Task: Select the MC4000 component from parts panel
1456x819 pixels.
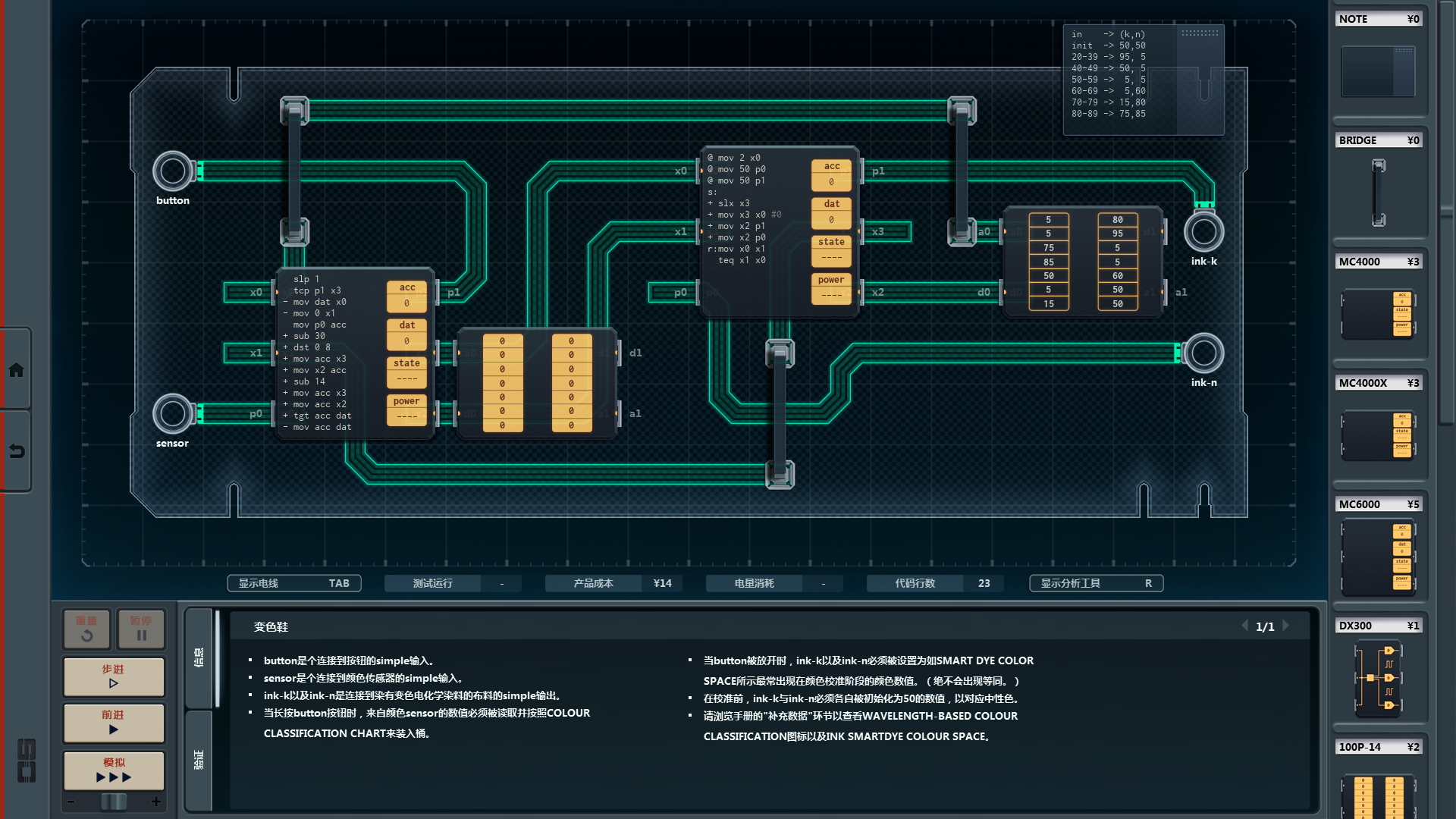Action: pos(1378,313)
